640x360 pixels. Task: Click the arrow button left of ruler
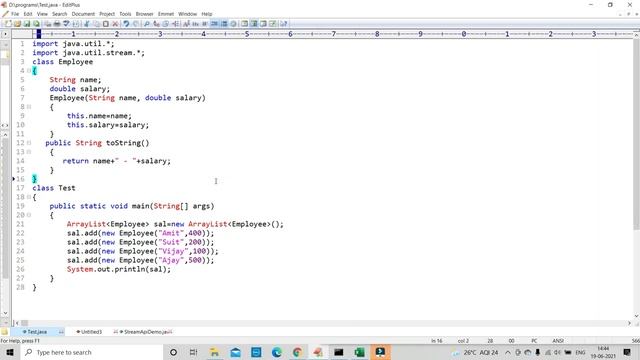pos(5,34)
